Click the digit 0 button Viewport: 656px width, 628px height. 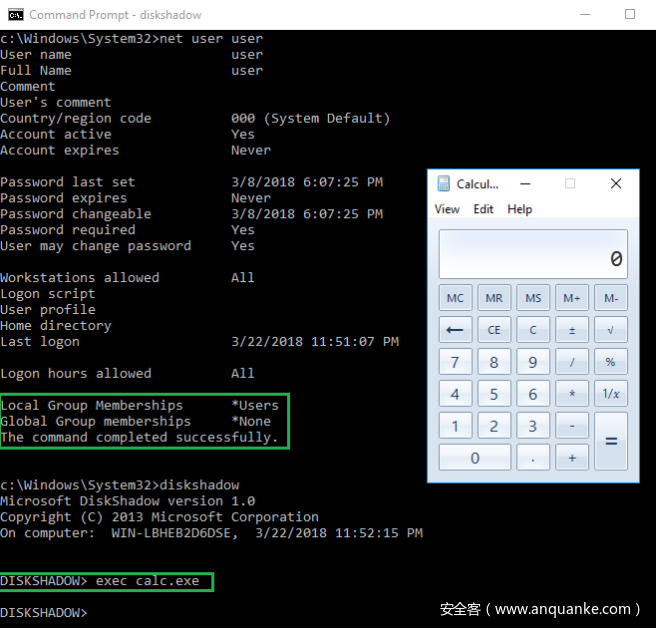pos(475,458)
